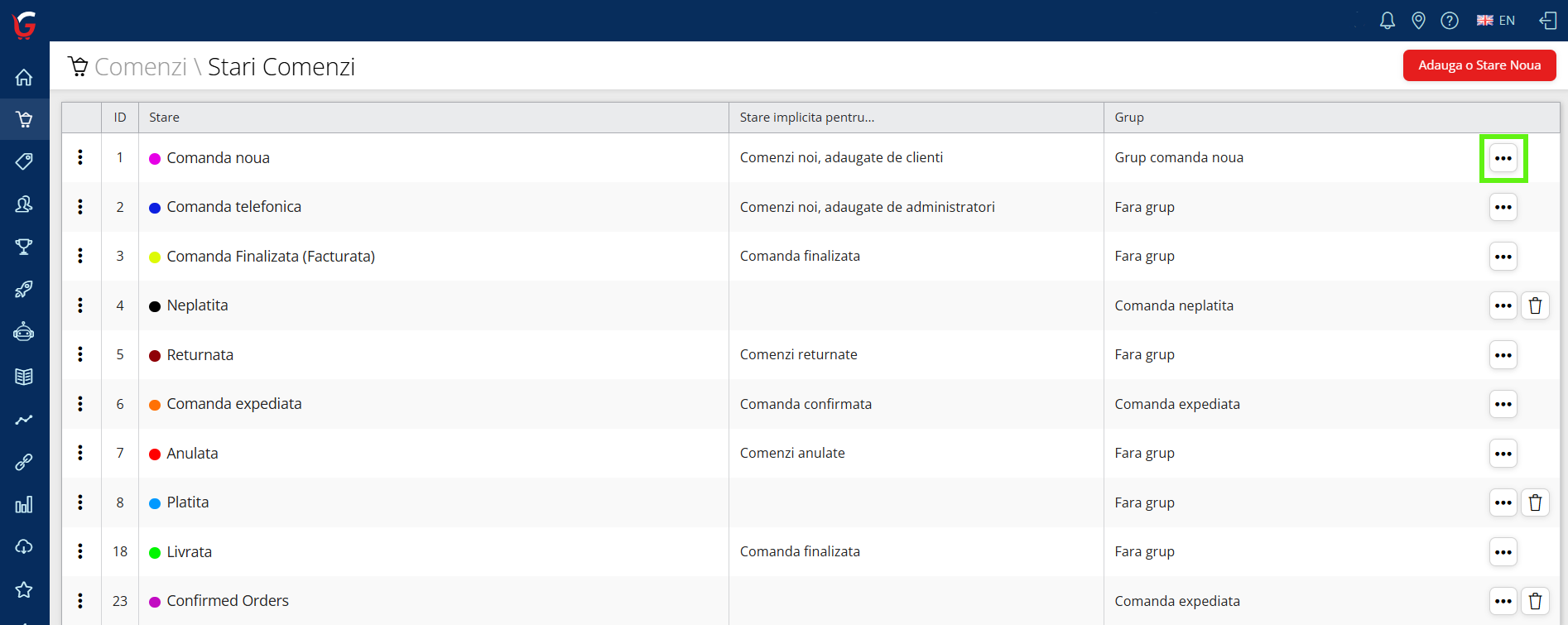
Task: Open the three-dot options for Comanda noua
Action: (1503, 158)
